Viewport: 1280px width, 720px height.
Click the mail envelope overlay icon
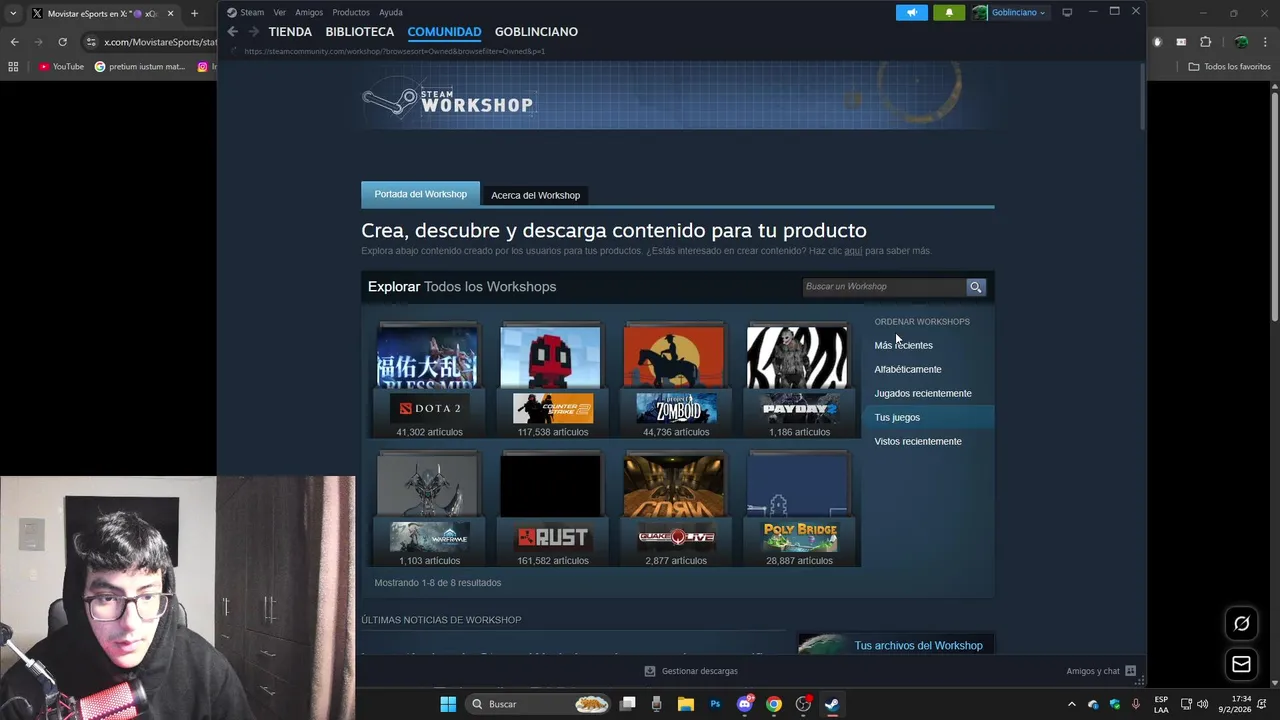(1241, 664)
